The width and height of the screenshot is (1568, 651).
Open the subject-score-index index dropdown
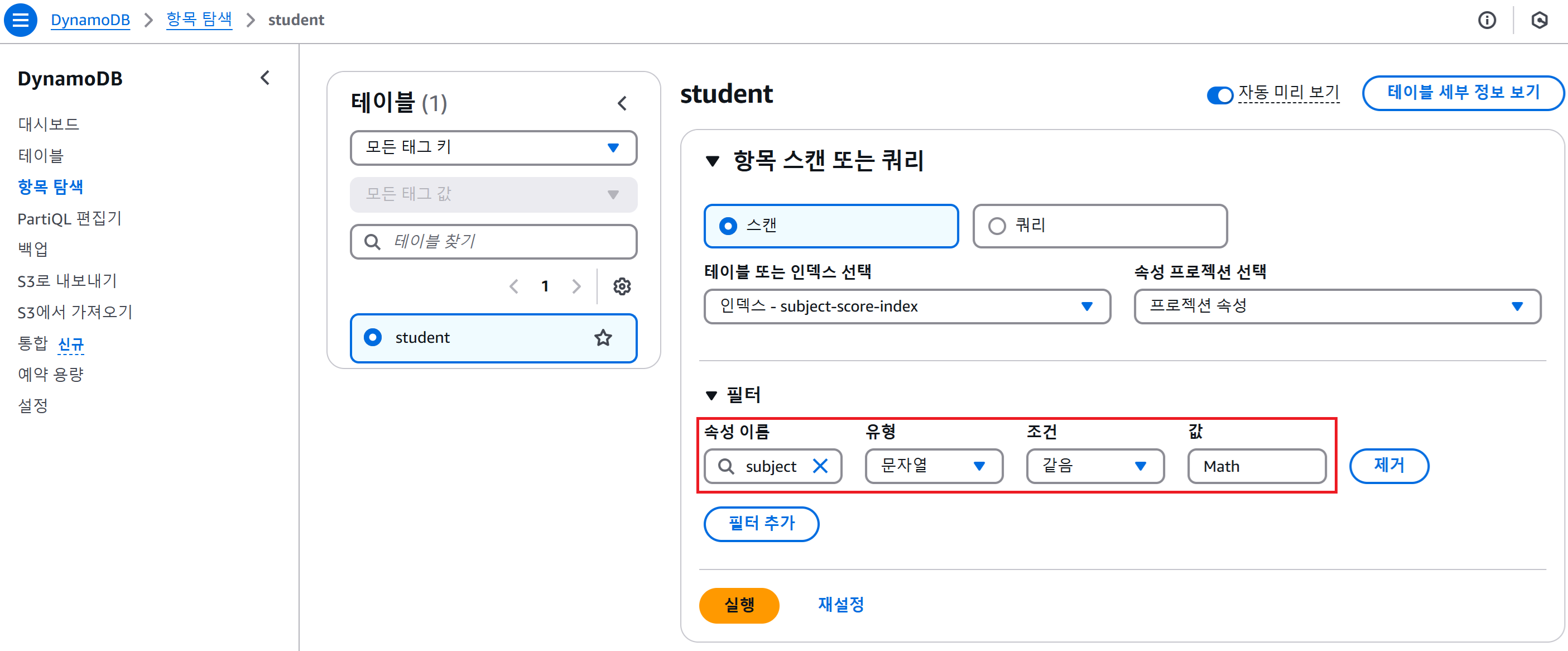tap(906, 307)
